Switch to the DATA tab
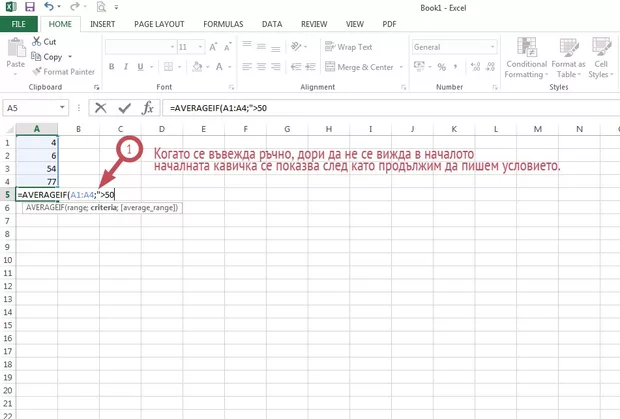The width and height of the screenshot is (620, 419). (x=272, y=24)
